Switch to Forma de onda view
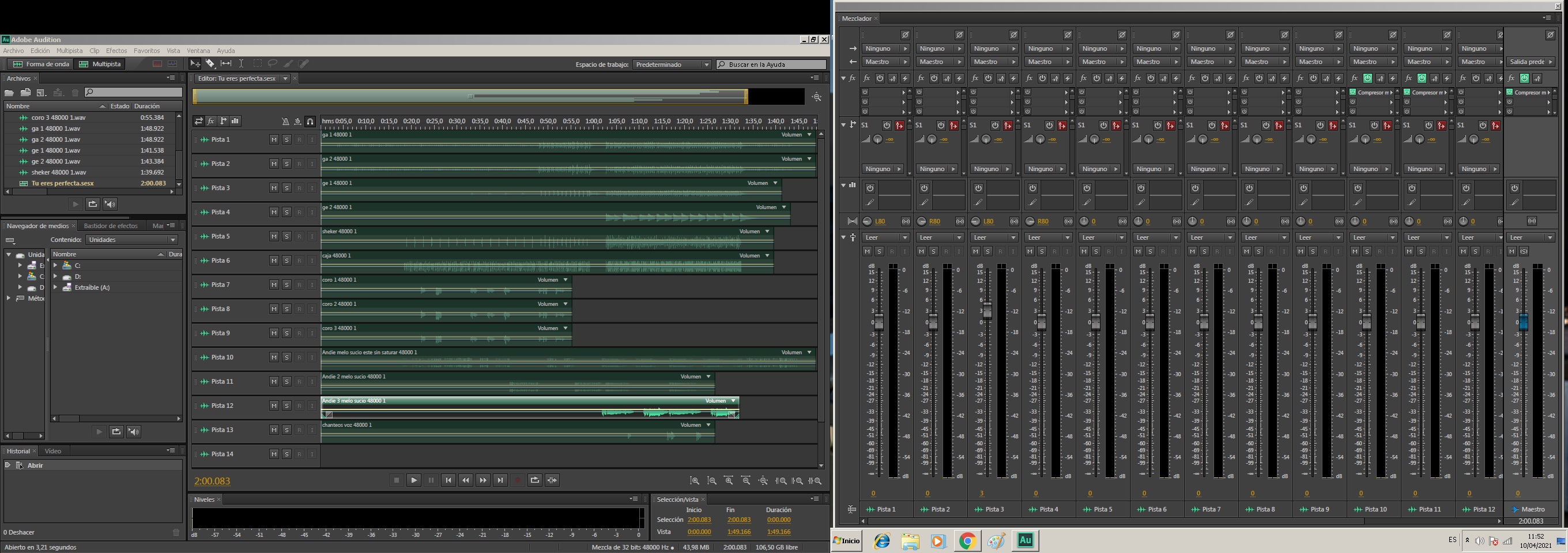 pos(41,64)
